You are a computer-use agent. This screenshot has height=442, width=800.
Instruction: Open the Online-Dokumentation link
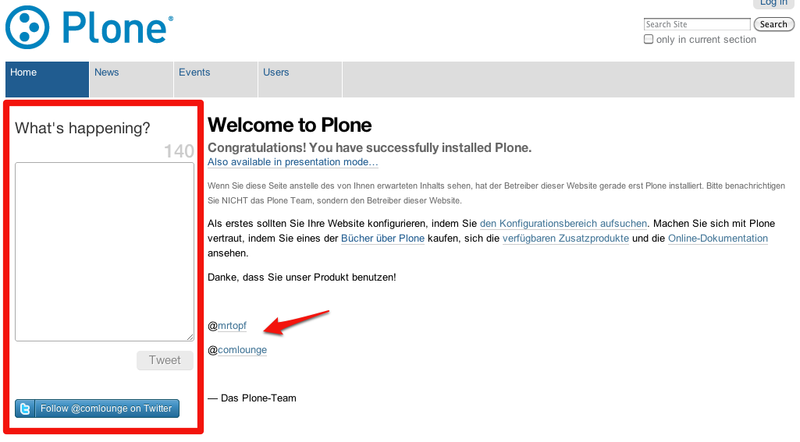(x=718, y=239)
